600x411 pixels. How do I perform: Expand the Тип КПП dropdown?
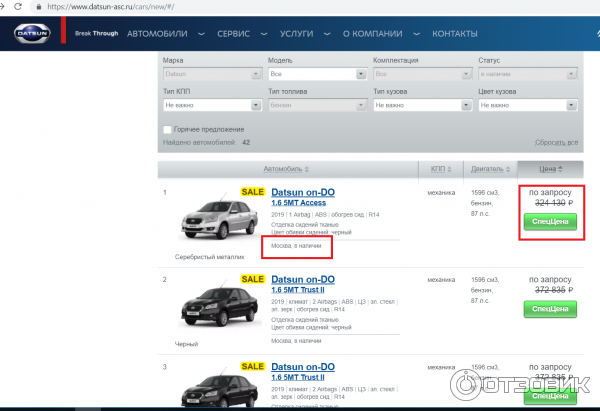[209, 104]
